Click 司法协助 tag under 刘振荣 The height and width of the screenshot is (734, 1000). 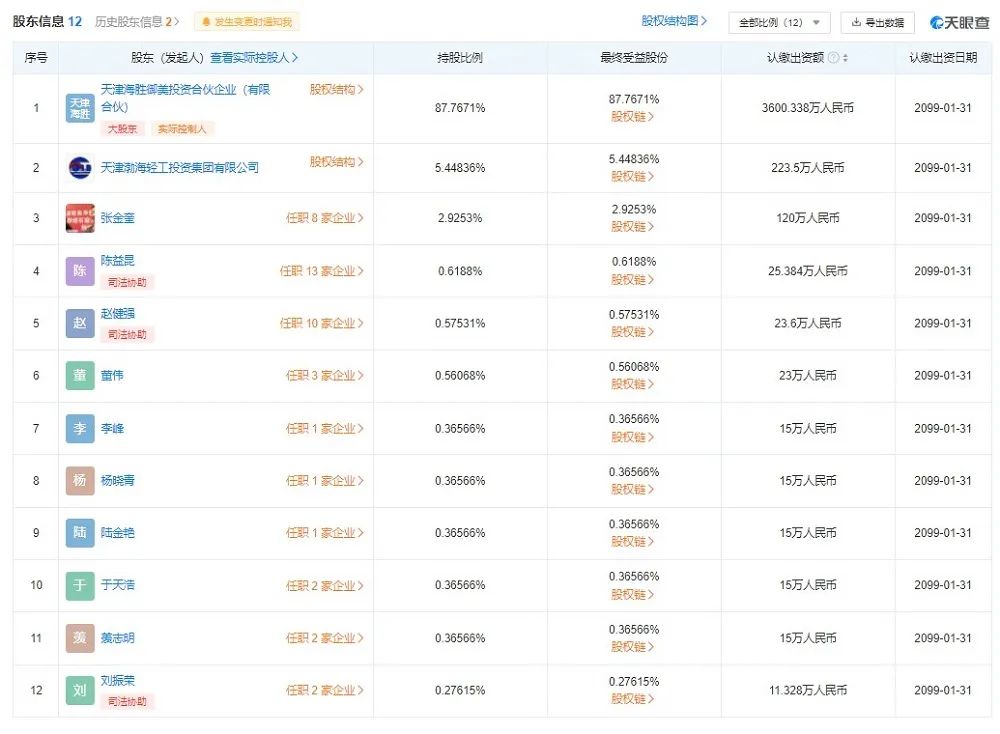coord(127,702)
